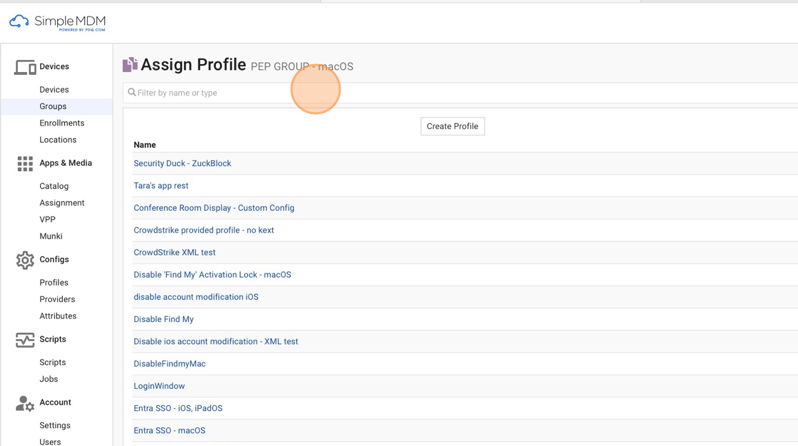Open the Scripts sub-item in sidebar

(52, 363)
